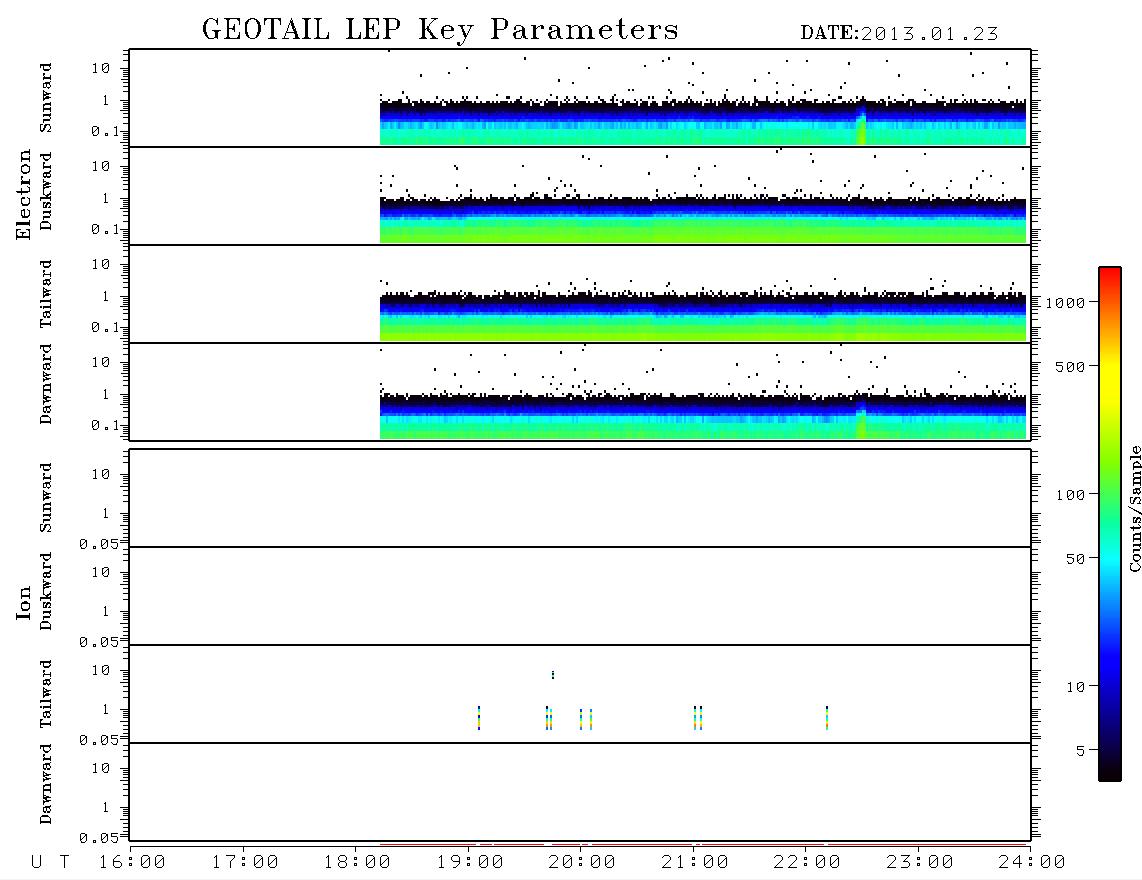Viewport: 1142px width, 880px height.
Task: Select the 23:00 UT axis label
Action: (x=920, y=863)
